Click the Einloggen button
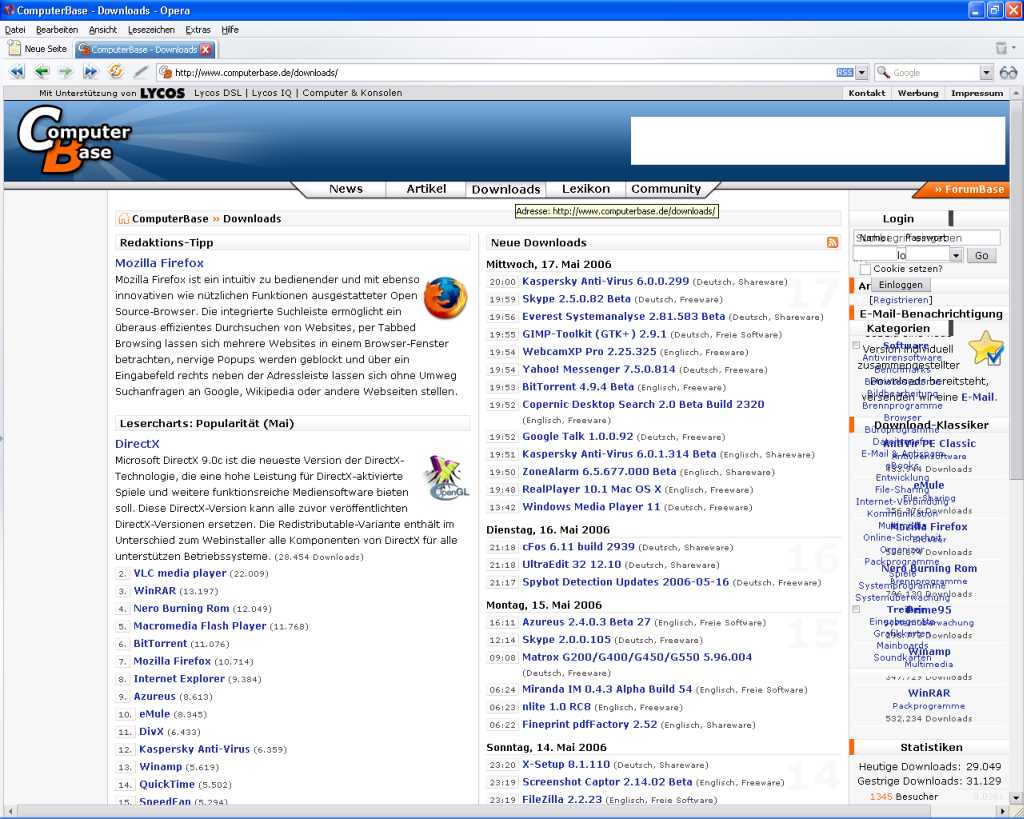 tap(901, 285)
